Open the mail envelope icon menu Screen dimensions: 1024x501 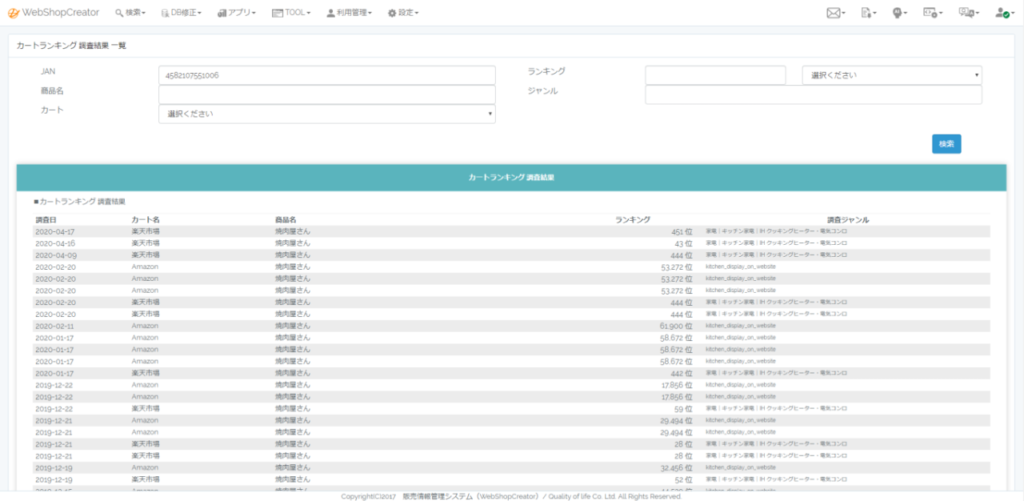click(836, 12)
